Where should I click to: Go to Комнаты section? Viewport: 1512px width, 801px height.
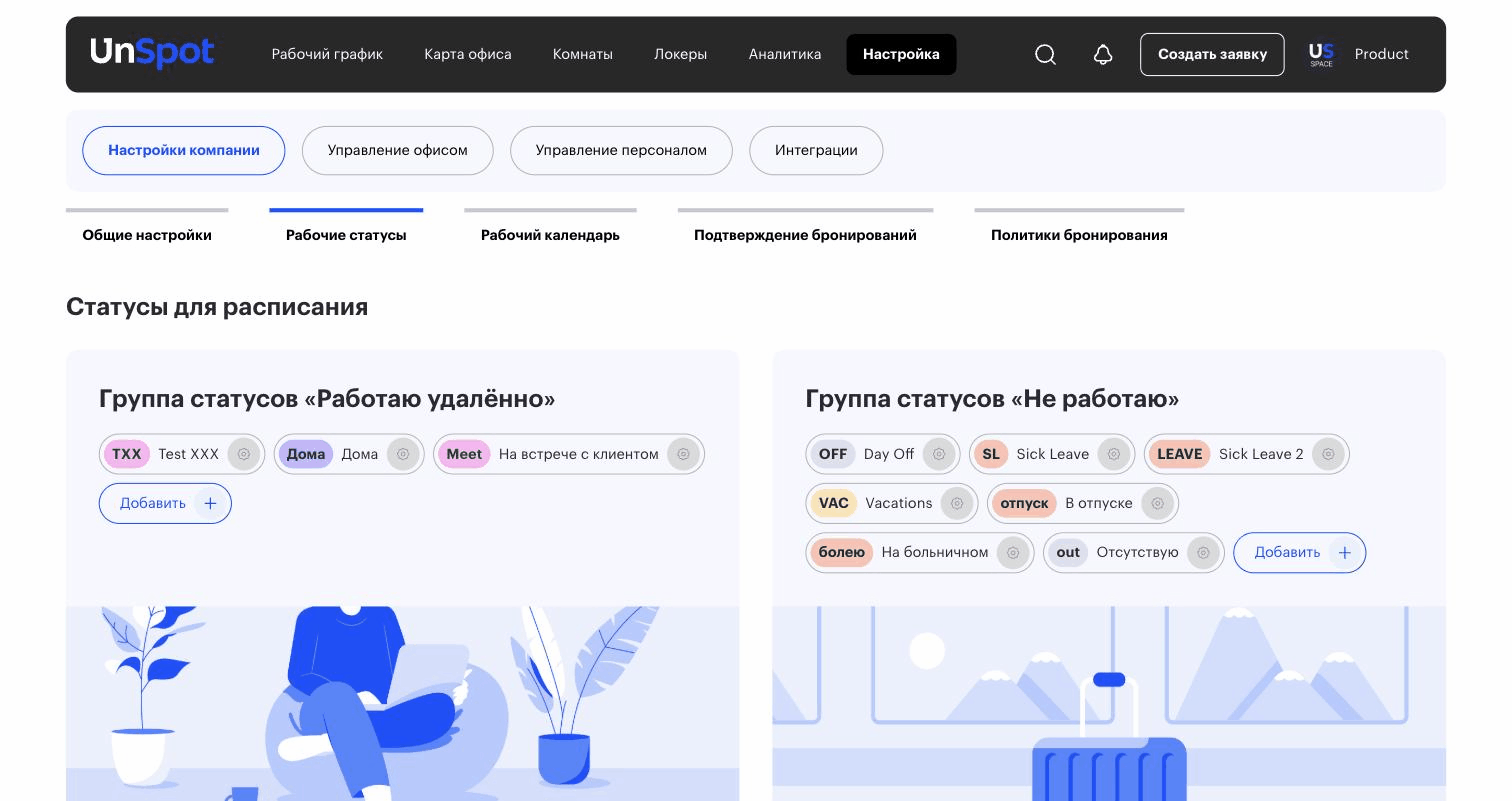583,54
